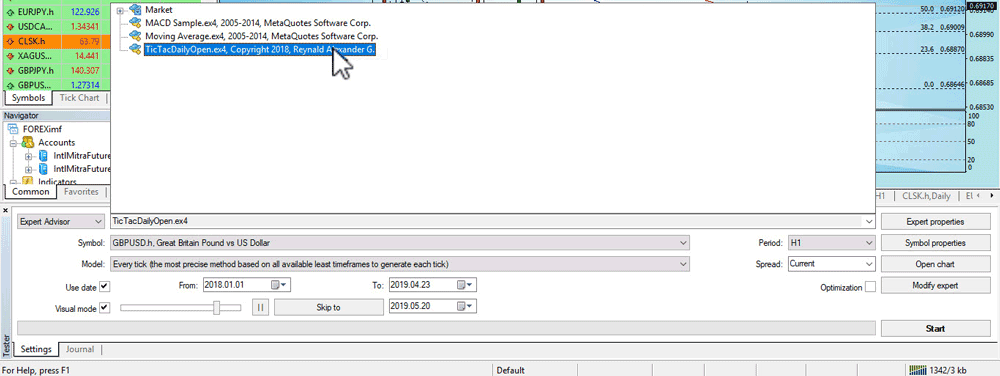Close the Tester panel with the X icon

point(5,210)
